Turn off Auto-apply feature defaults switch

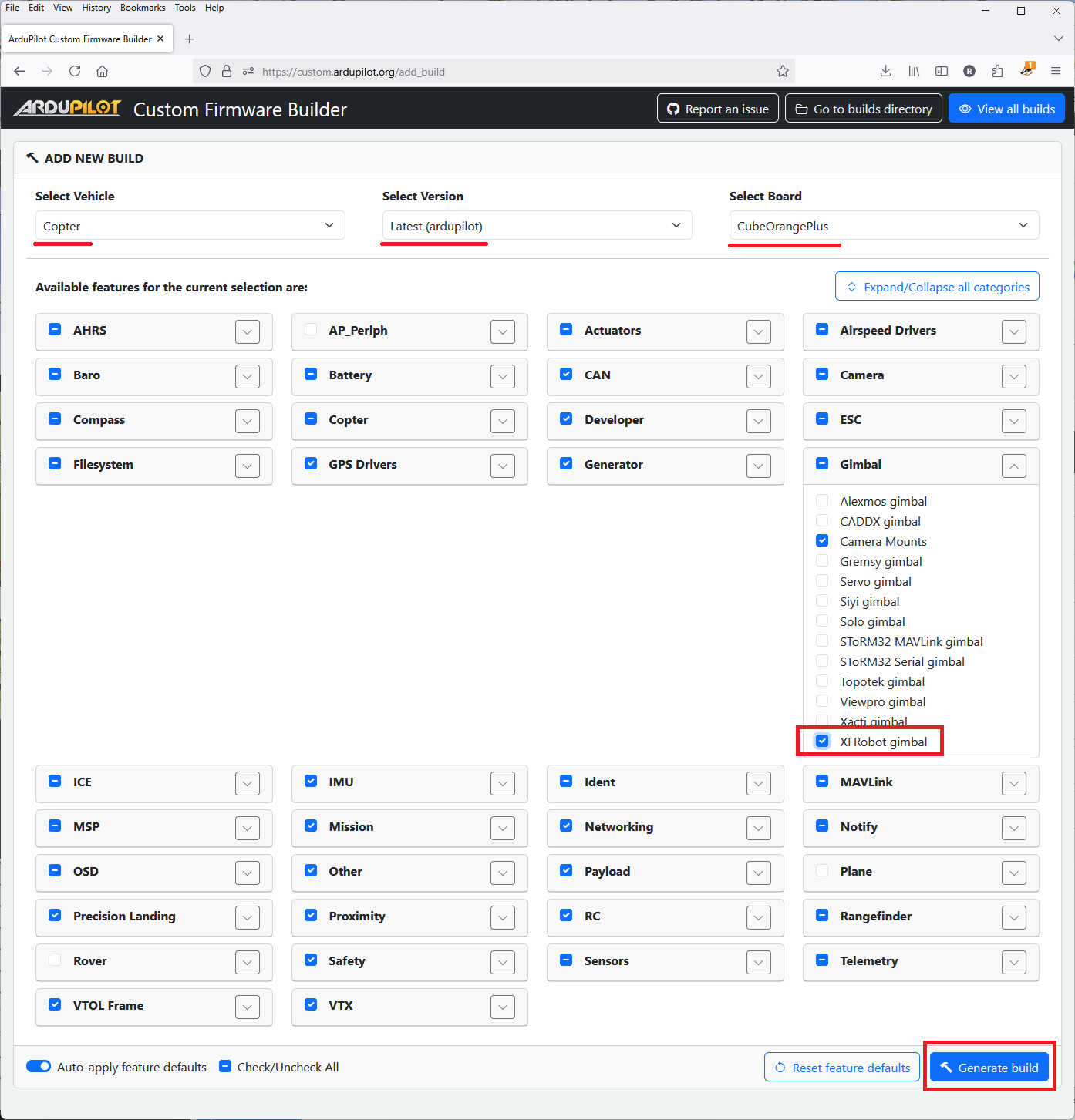click(39, 1067)
